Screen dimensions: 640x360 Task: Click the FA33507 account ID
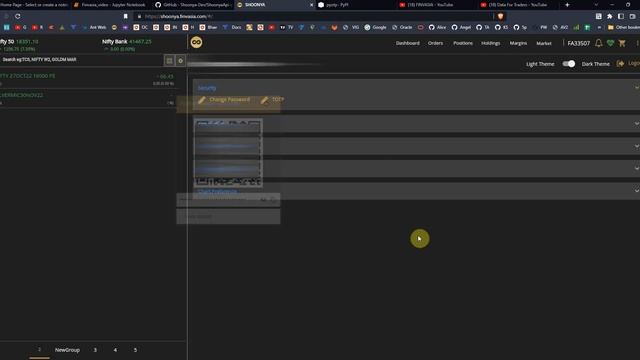[578, 43]
